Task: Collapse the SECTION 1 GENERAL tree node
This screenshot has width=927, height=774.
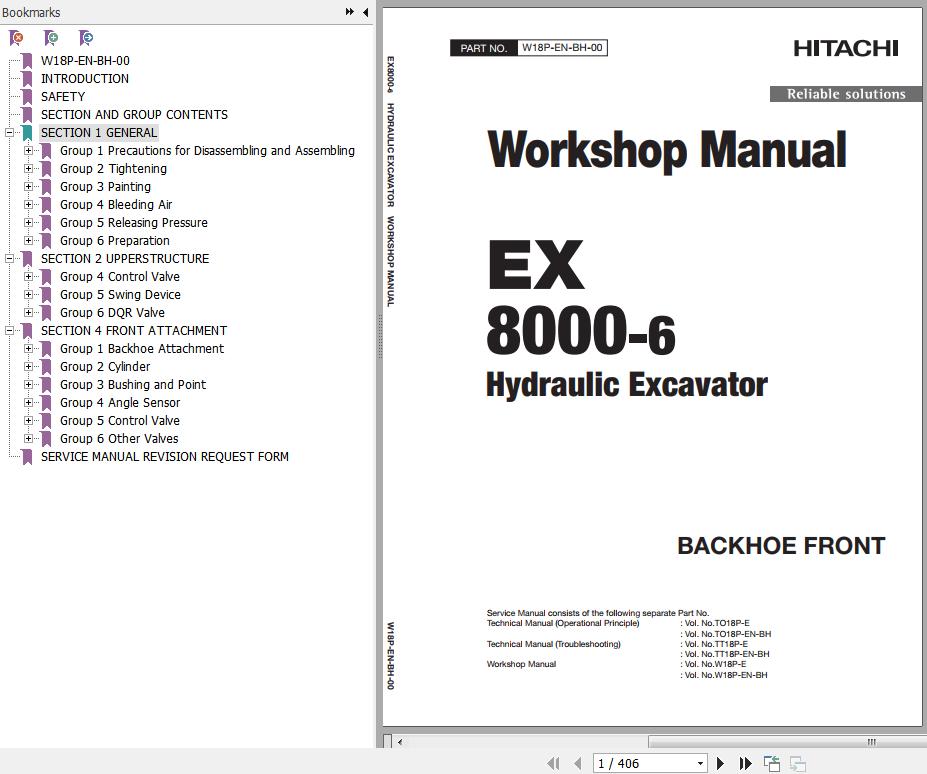Action: 9,133
